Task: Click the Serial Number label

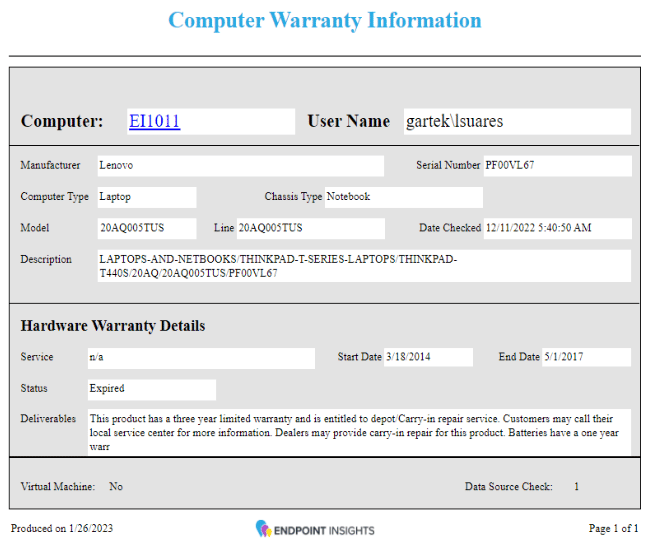Action: 448,165
